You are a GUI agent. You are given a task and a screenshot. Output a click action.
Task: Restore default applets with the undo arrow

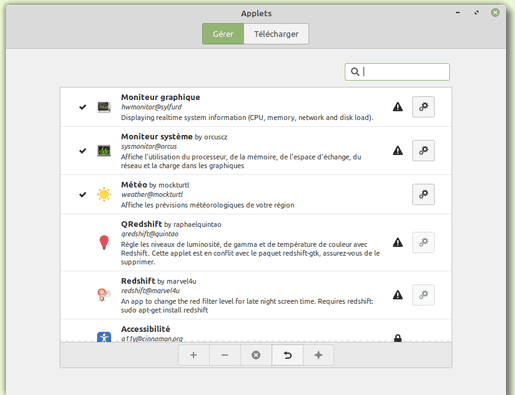(x=287, y=355)
